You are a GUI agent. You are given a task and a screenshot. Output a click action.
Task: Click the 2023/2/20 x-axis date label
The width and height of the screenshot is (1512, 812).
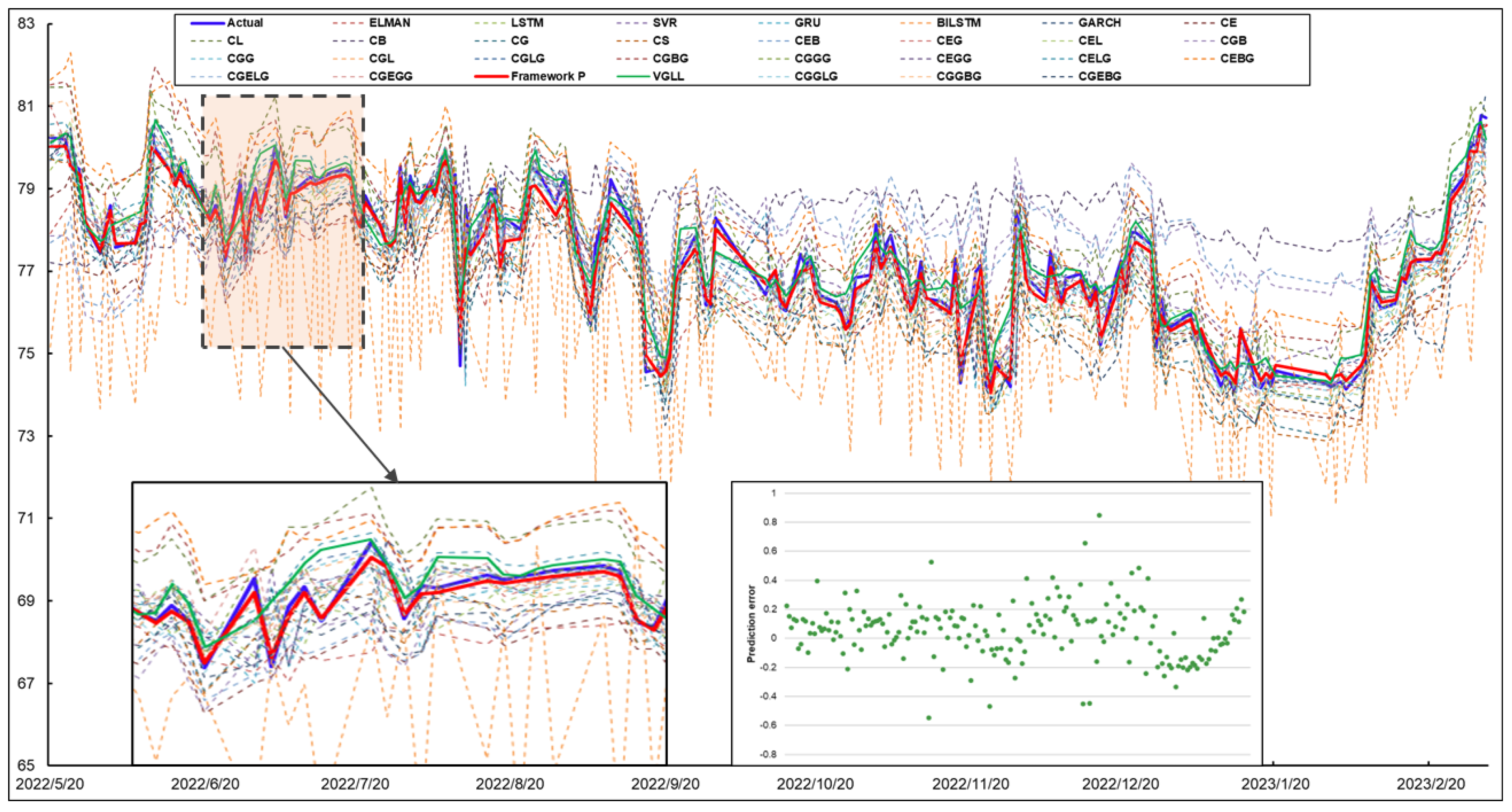[1430, 784]
